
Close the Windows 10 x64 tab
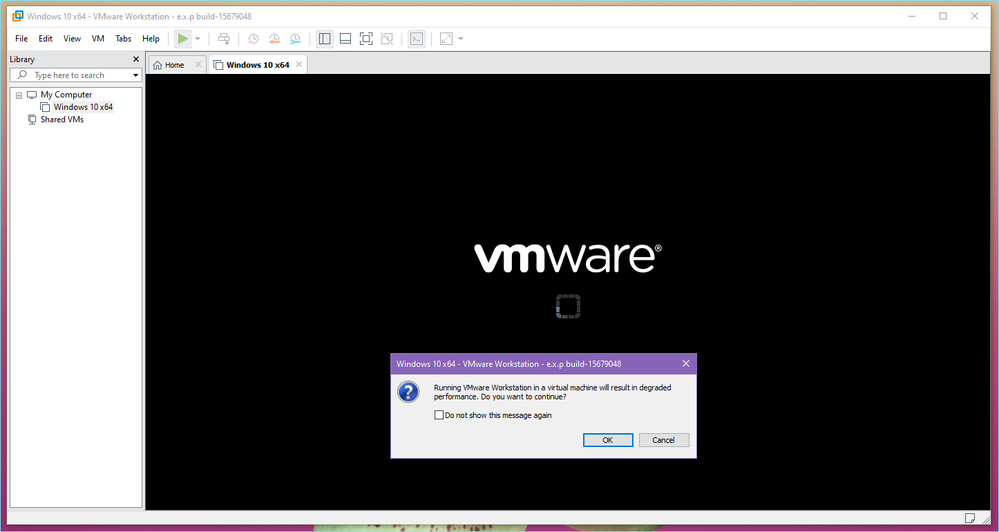tap(299, 65)
